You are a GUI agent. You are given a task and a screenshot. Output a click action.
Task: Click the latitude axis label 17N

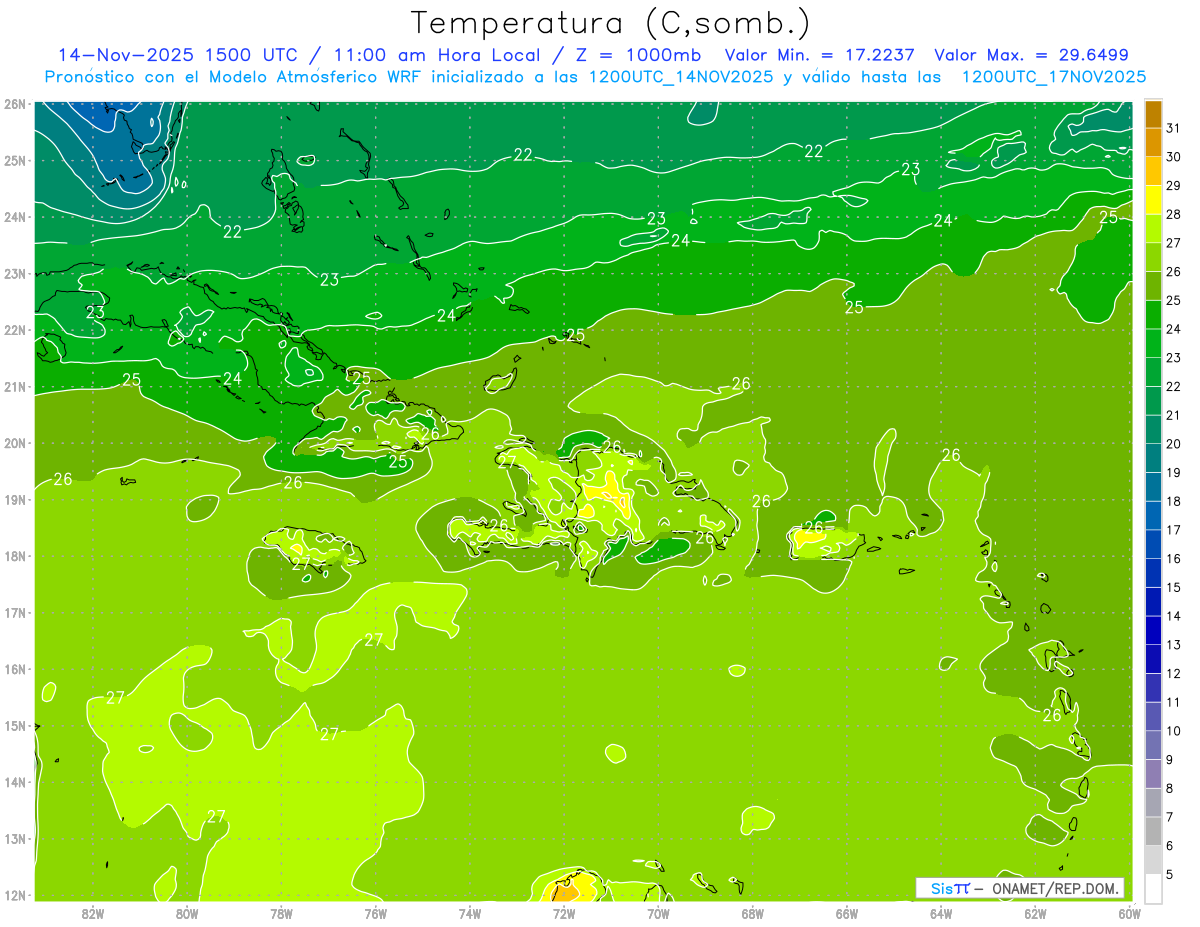coord(14,613)
